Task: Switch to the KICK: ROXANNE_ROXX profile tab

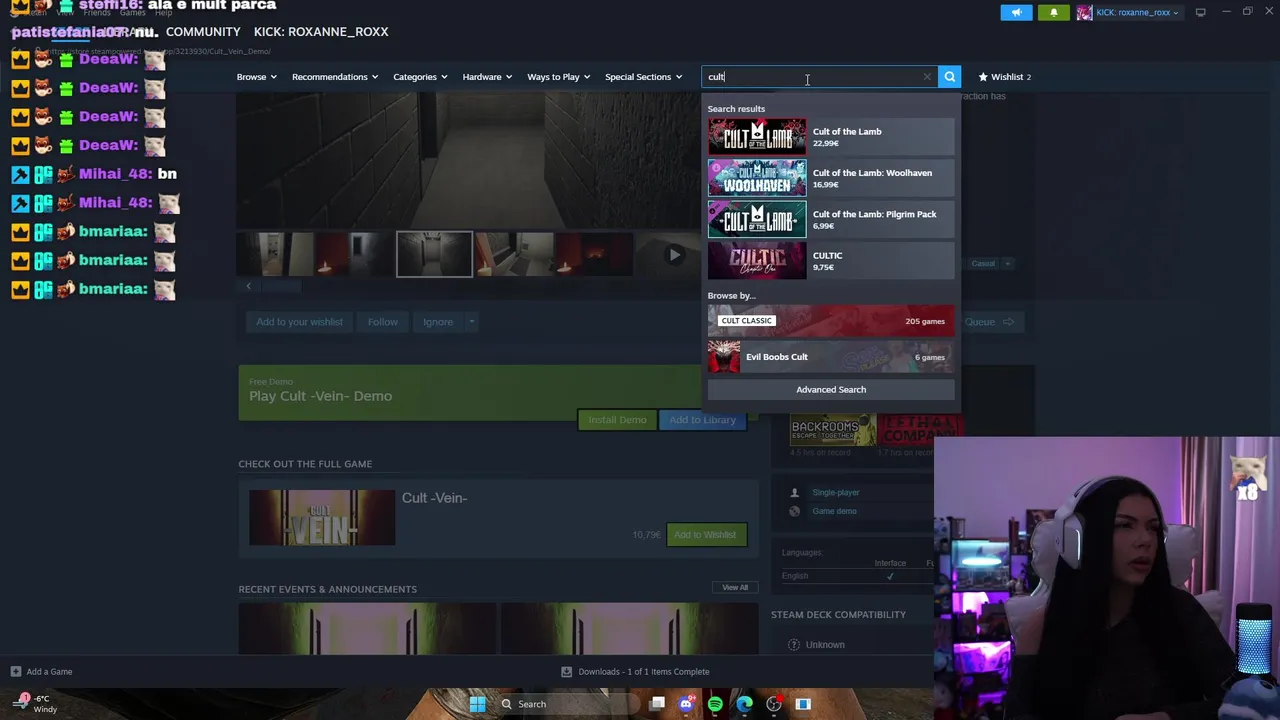Action: coord(321,32)
